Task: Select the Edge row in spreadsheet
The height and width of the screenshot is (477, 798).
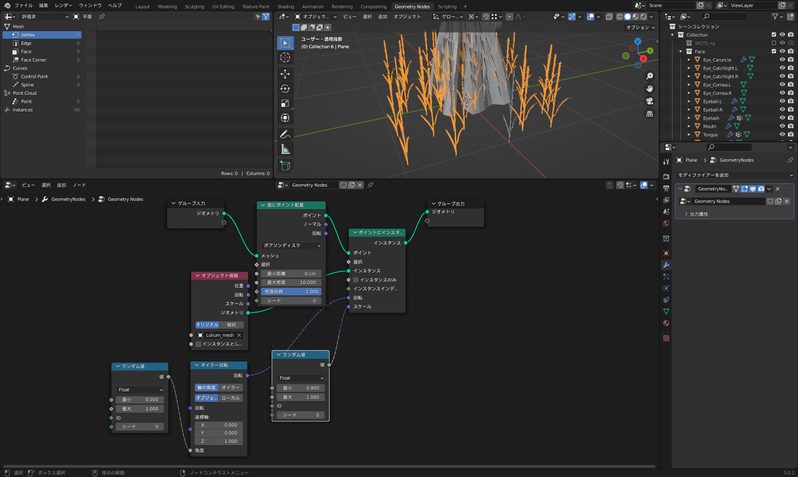Action: [27, 43]
